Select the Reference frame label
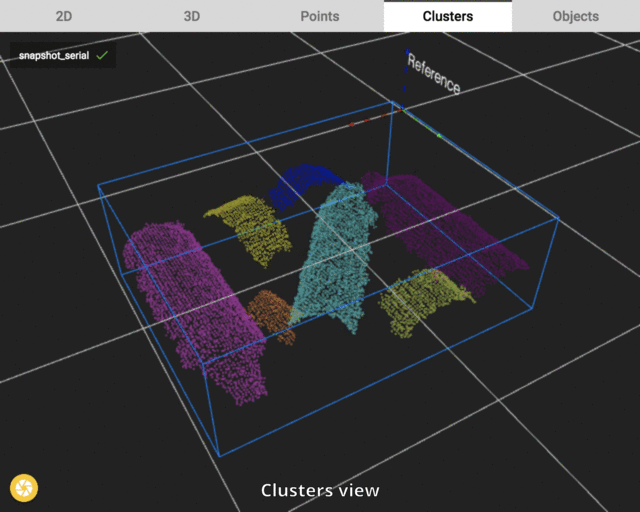 [433, 74]
